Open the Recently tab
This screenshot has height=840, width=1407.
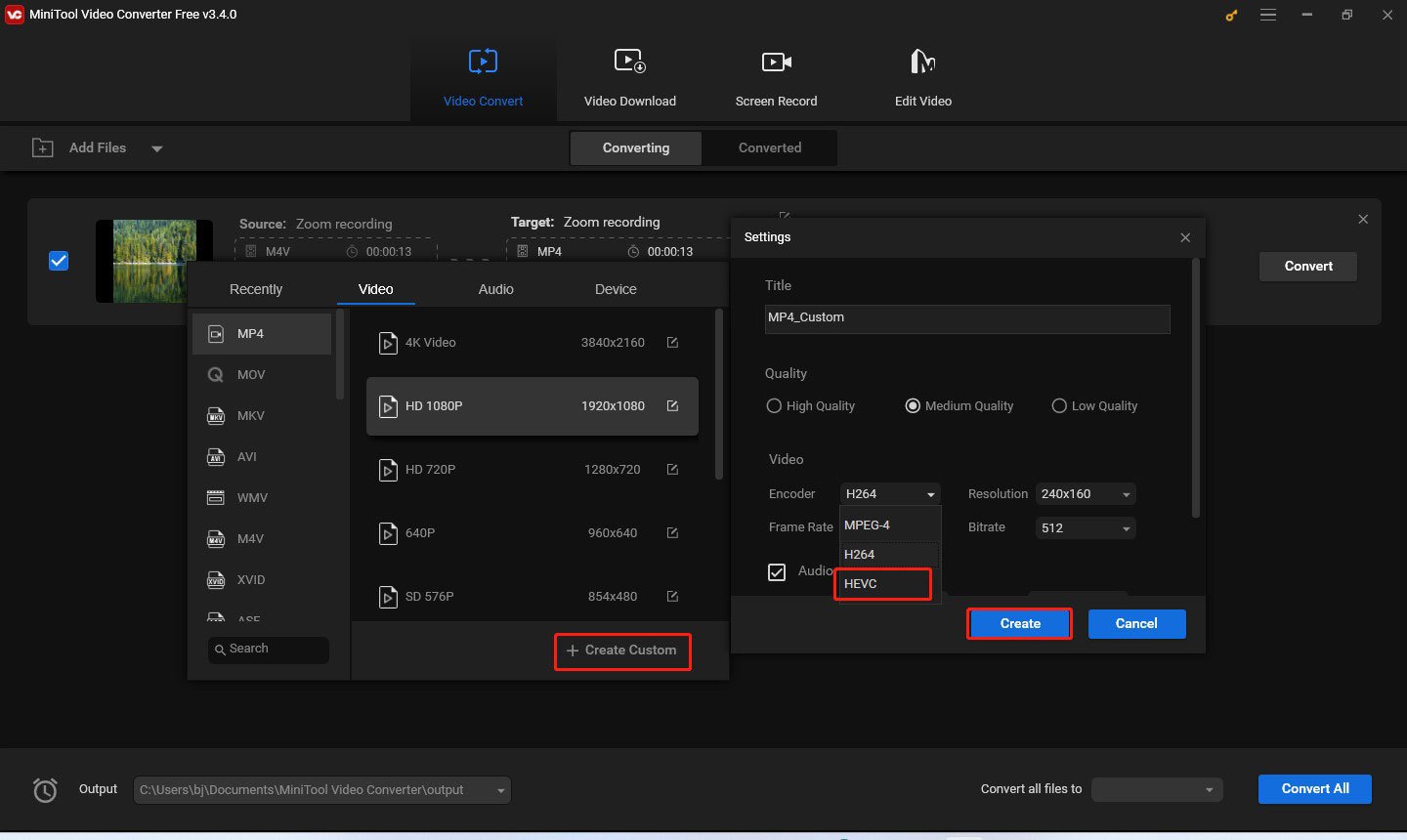256,289
